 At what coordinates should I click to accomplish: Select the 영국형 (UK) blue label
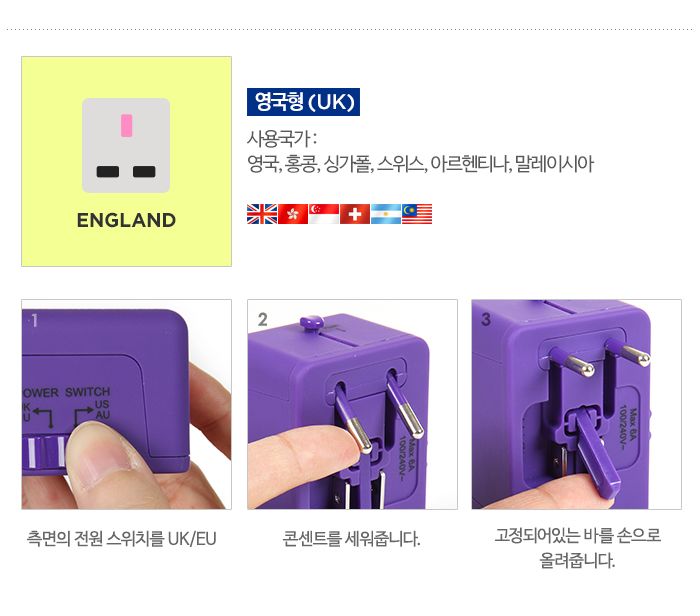pyautogui.click(x=304, y=102)
